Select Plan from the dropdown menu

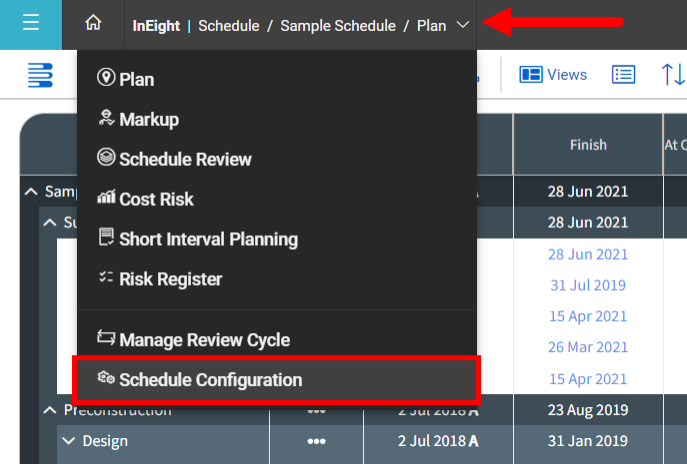(136, 79)
